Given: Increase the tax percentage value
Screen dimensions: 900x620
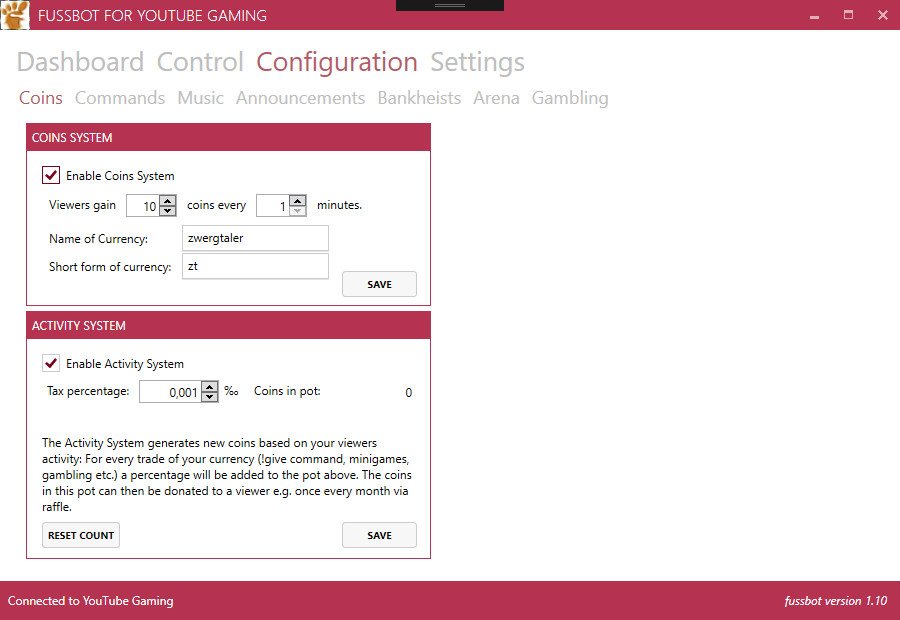Looking at the screenshot, I should [x=210, y=386].
